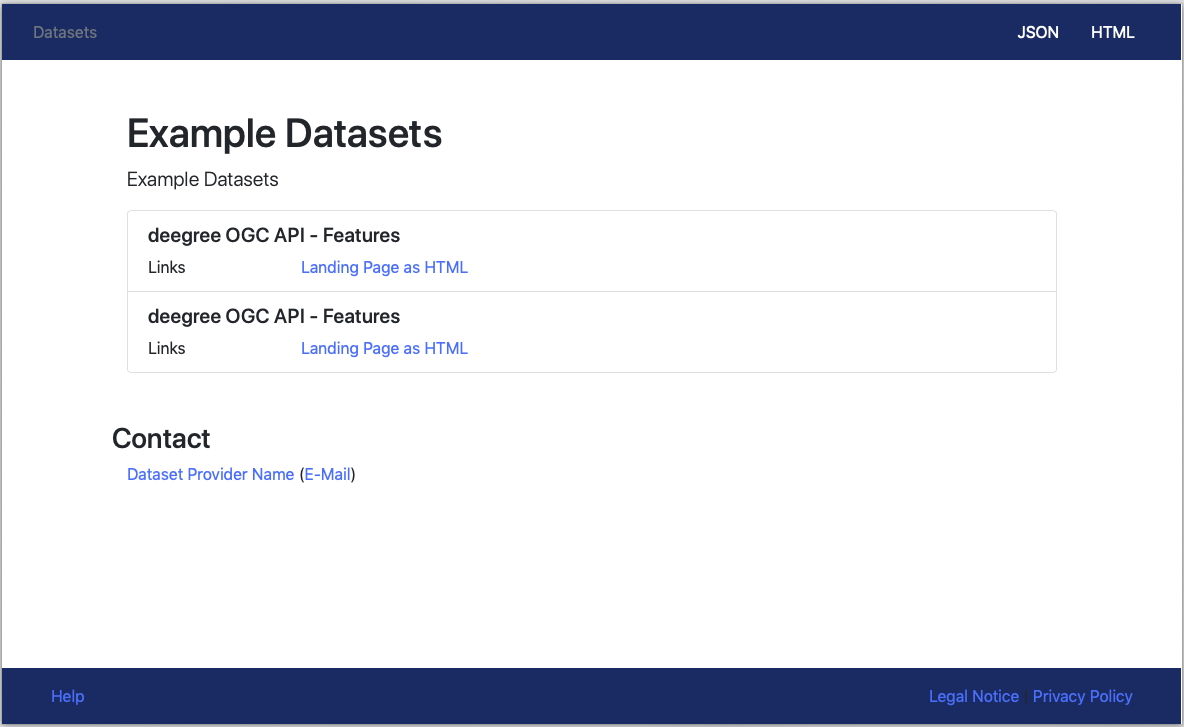The height and width of the screenshot is (727, 1184).
Task: Open Landing Page as HTML for the first dataset
Action: pos(384,267)
